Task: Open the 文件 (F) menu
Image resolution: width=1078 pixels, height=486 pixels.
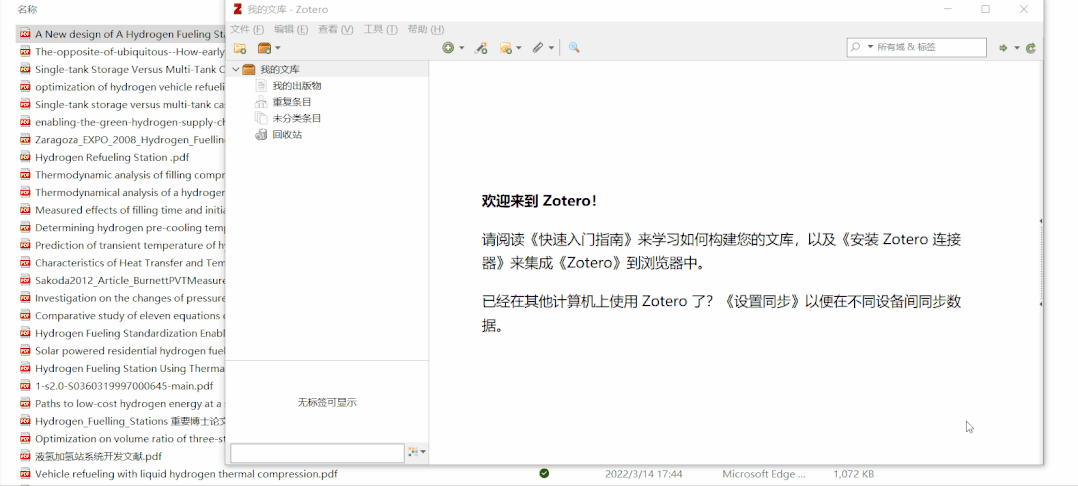Action: click(x=247, y=30)
